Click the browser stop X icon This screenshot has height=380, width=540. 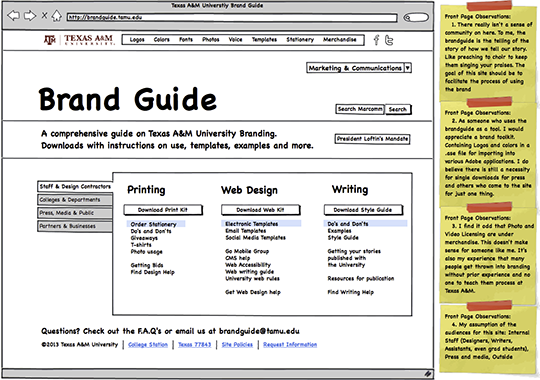44,16
